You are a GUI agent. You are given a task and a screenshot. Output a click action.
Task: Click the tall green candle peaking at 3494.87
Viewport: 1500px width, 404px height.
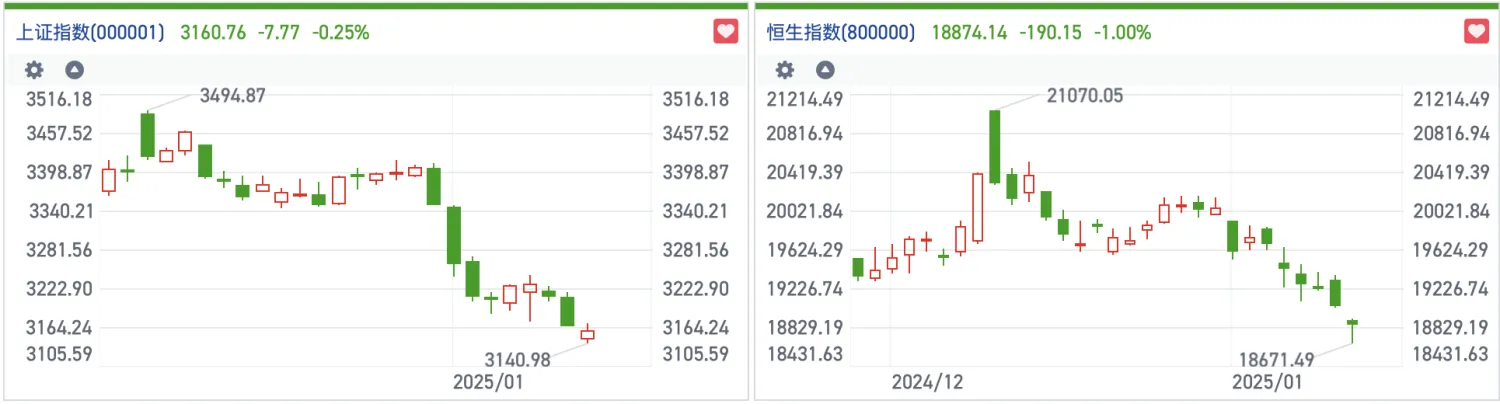(x=148, y=135)
